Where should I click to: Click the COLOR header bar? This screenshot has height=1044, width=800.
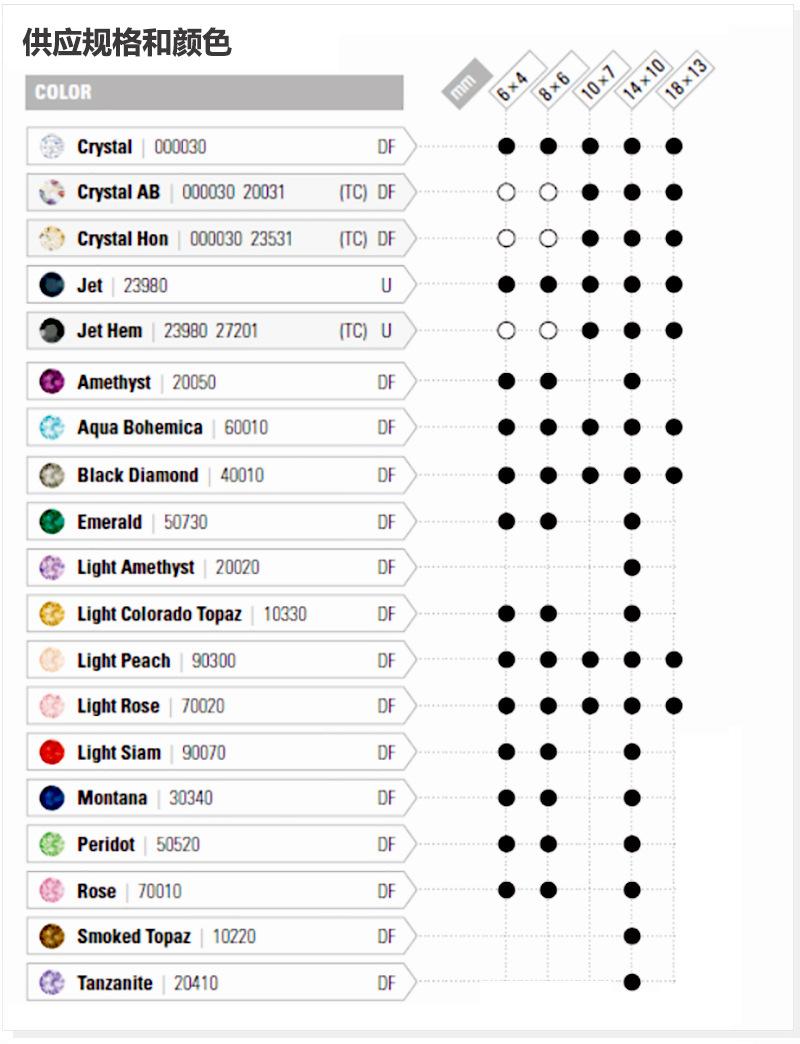click(214, 93)
